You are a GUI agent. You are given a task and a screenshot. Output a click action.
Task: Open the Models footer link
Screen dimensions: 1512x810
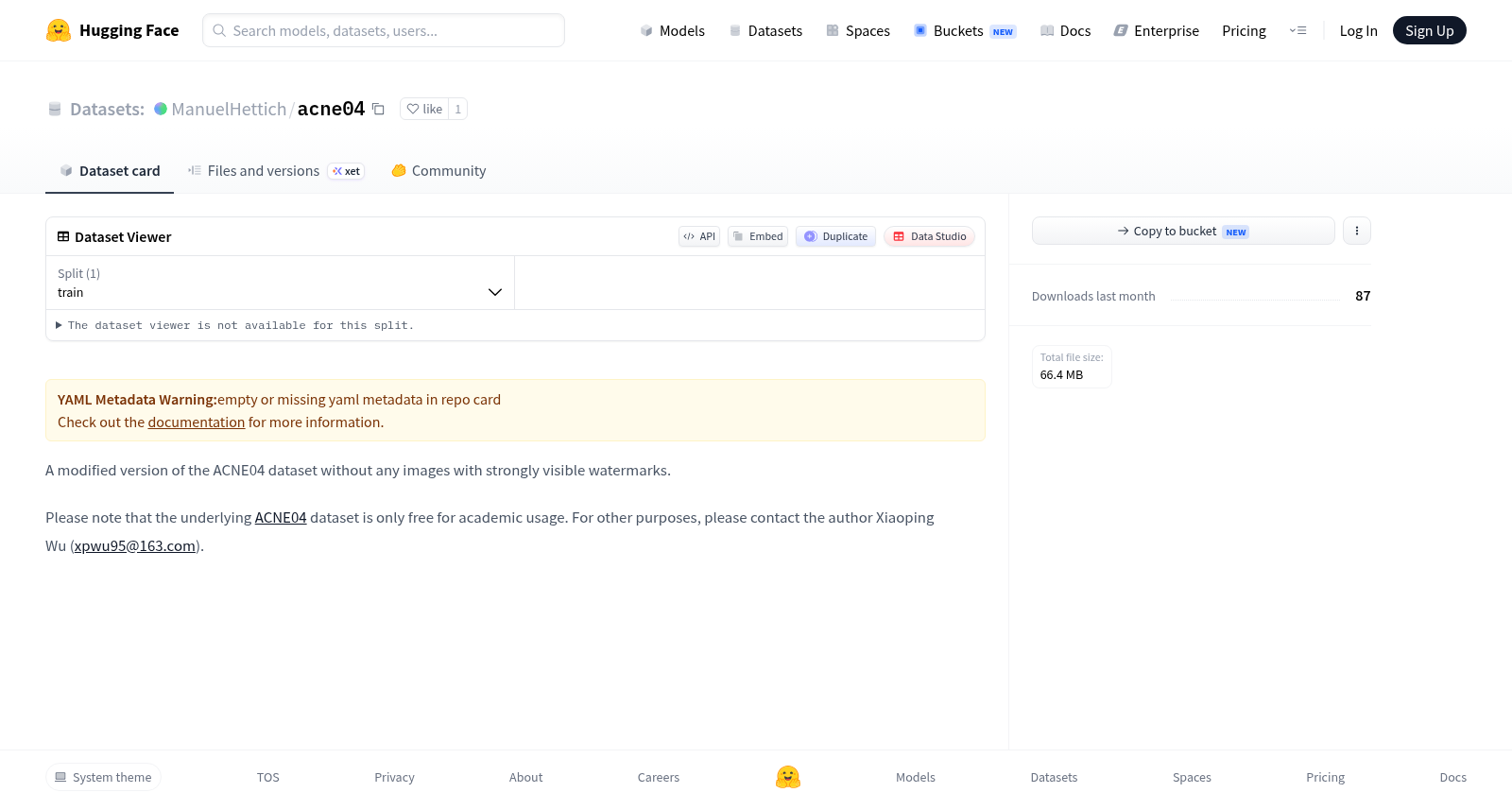tap(916, 777)
